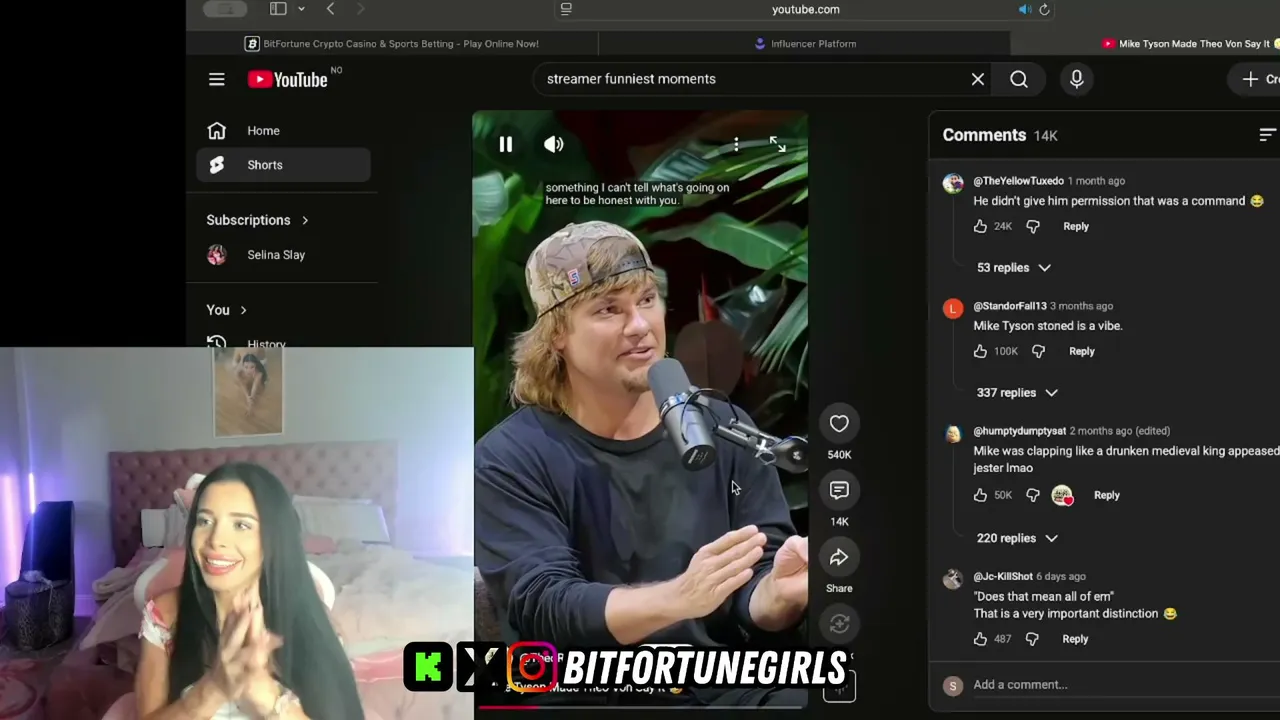Open the page menu icon in the address bar

tap(566, 9)
